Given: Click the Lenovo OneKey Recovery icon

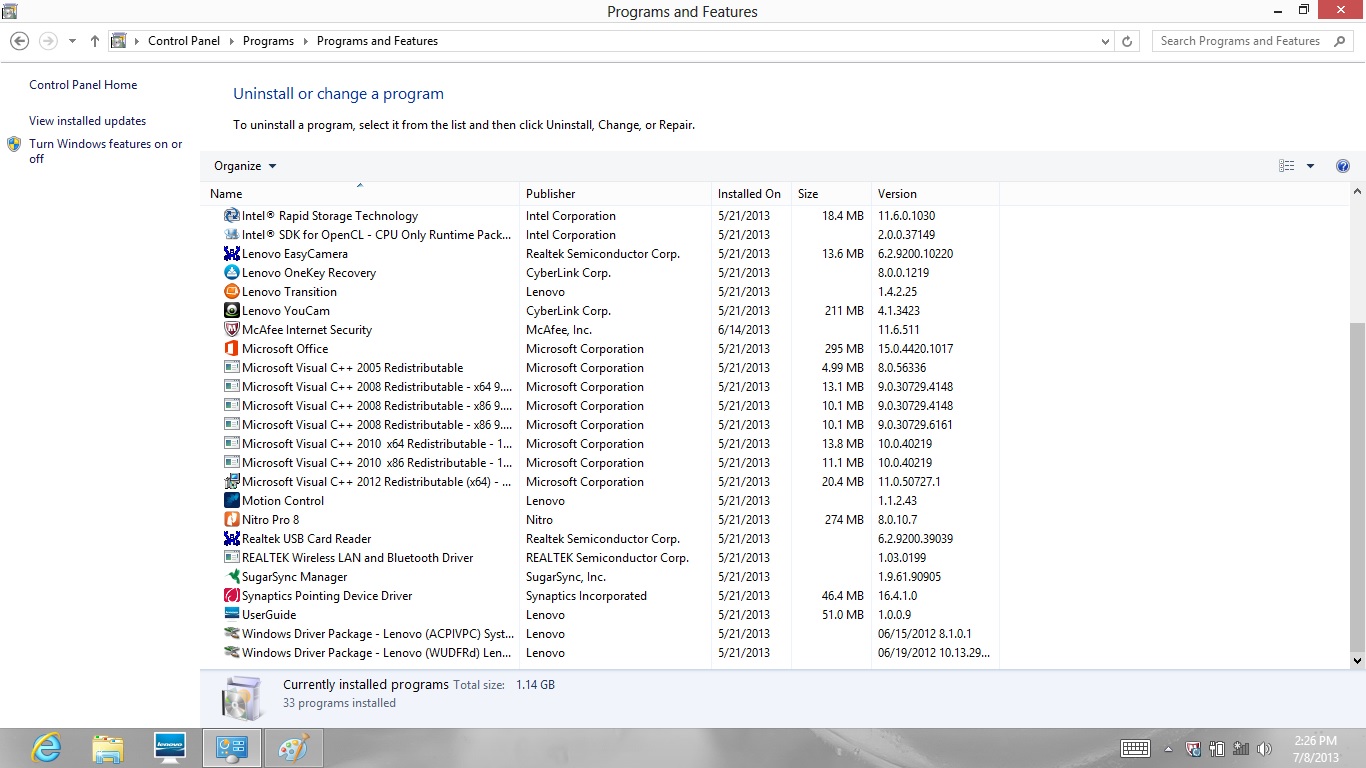Looking at the screenshot, I should point(232,273).
